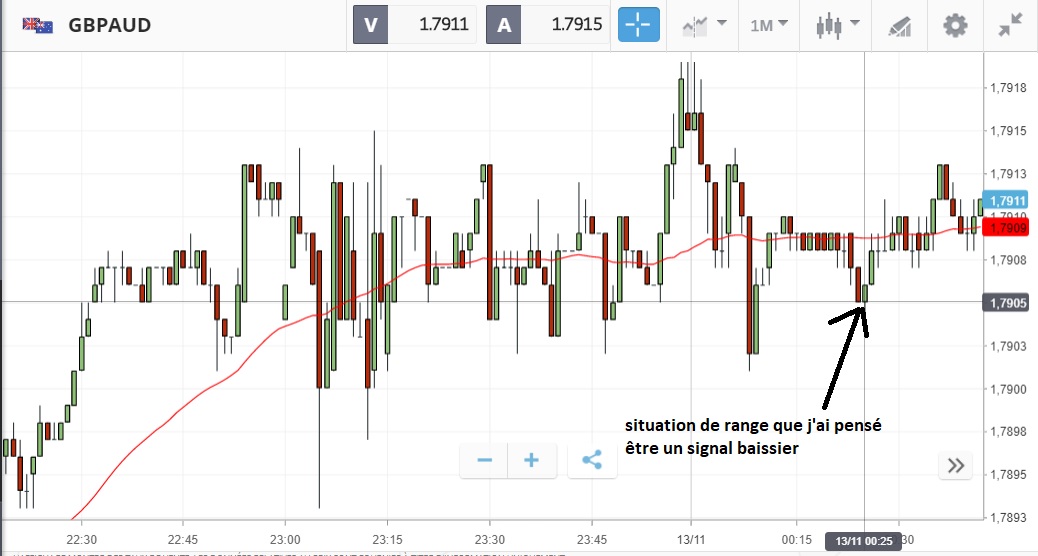Open the indicators chart dropdown
Image resolution: width=1038 pixels, height=556 pixels.
click(x=704, y=25)
